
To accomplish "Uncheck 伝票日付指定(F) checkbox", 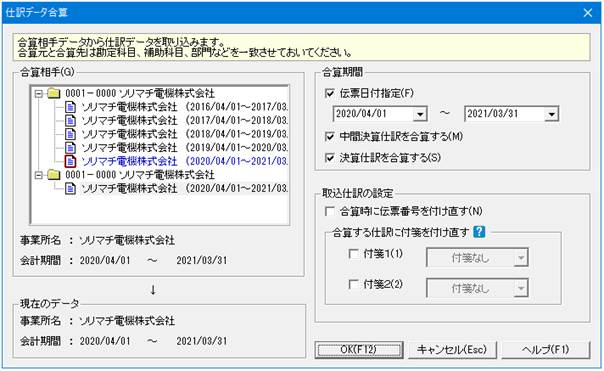I will 330,93.
